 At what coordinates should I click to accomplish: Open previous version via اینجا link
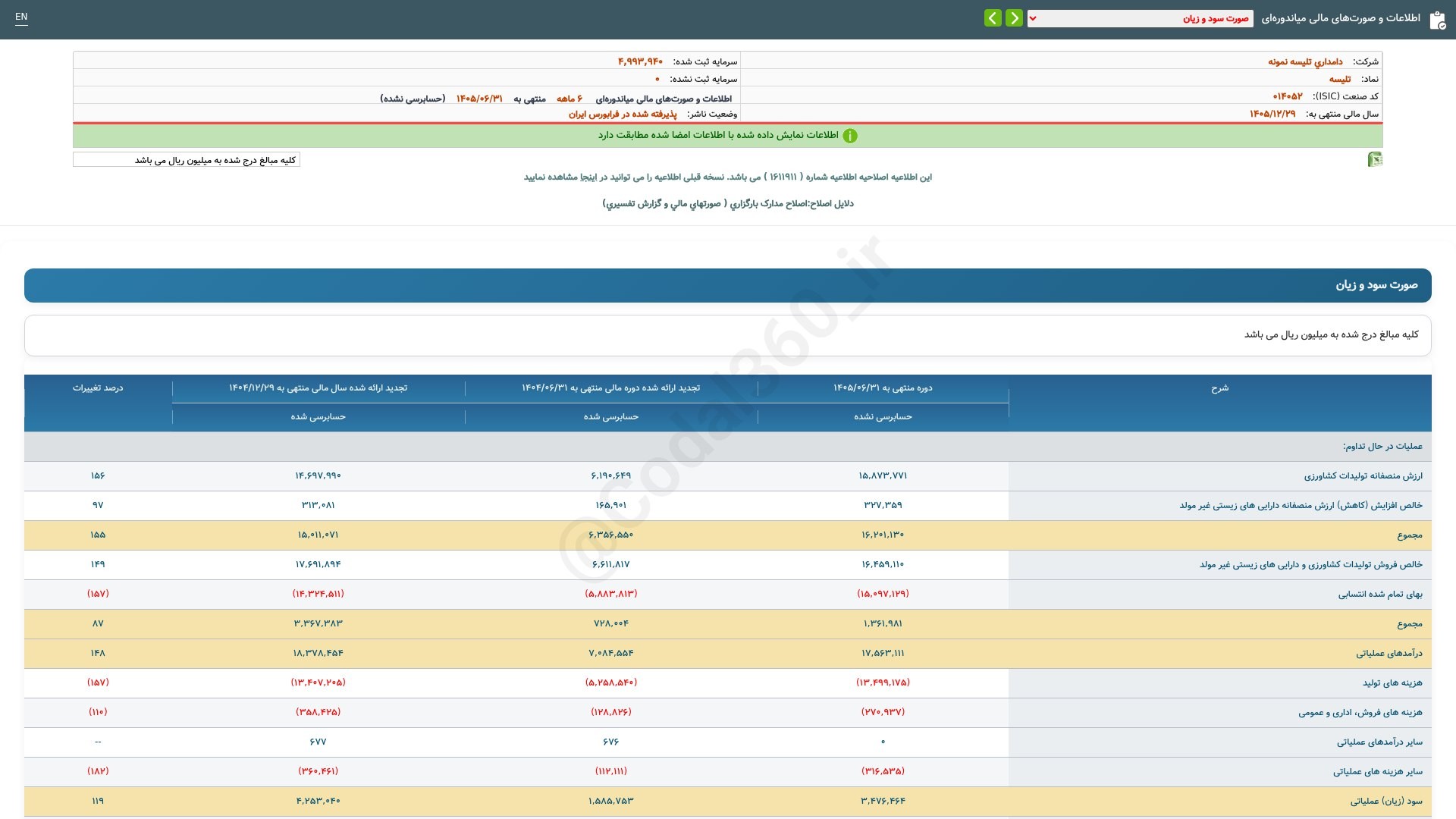(x=588, y=177)
